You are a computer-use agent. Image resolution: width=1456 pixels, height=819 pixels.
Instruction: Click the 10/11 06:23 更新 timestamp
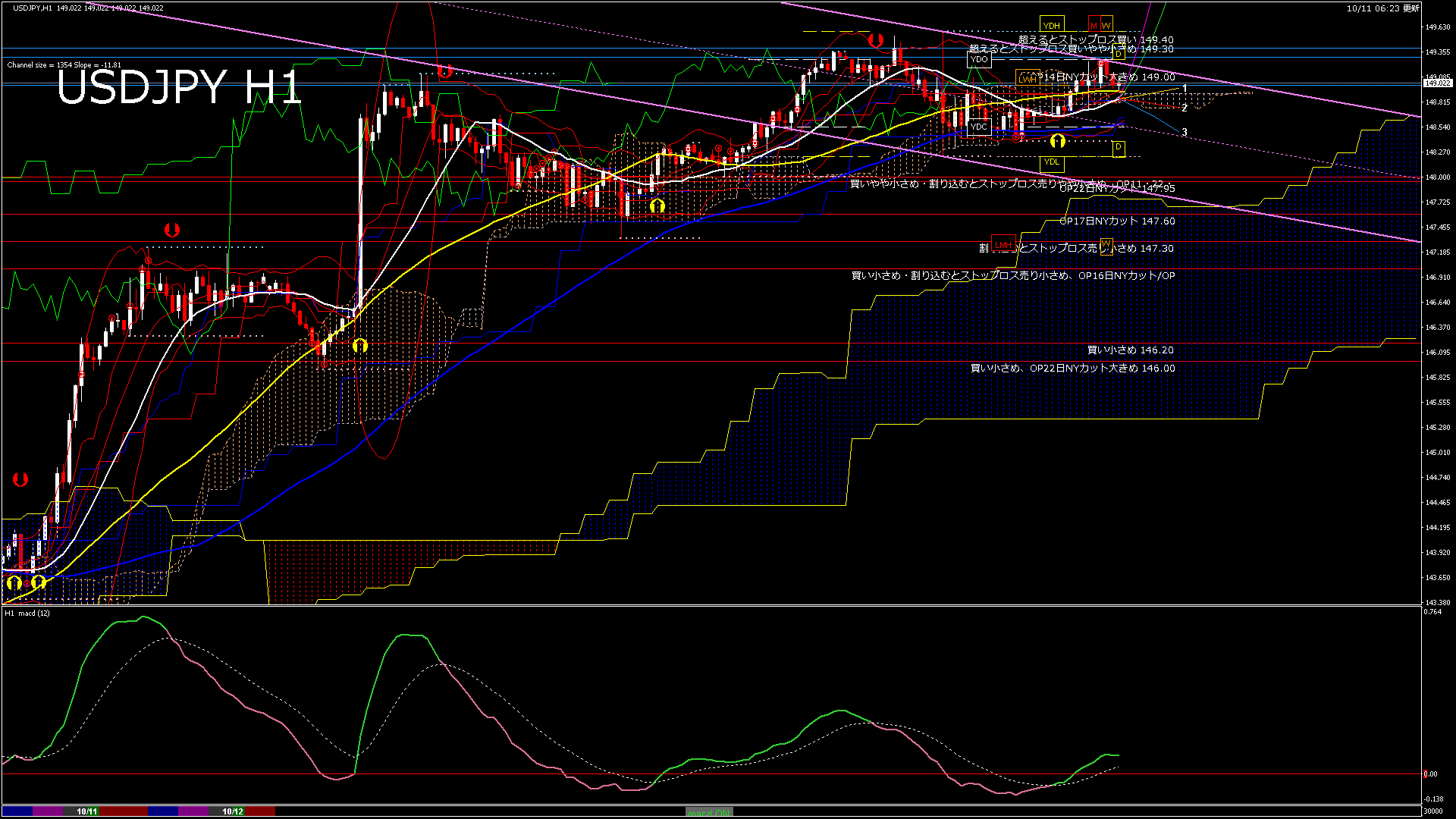1382,8
